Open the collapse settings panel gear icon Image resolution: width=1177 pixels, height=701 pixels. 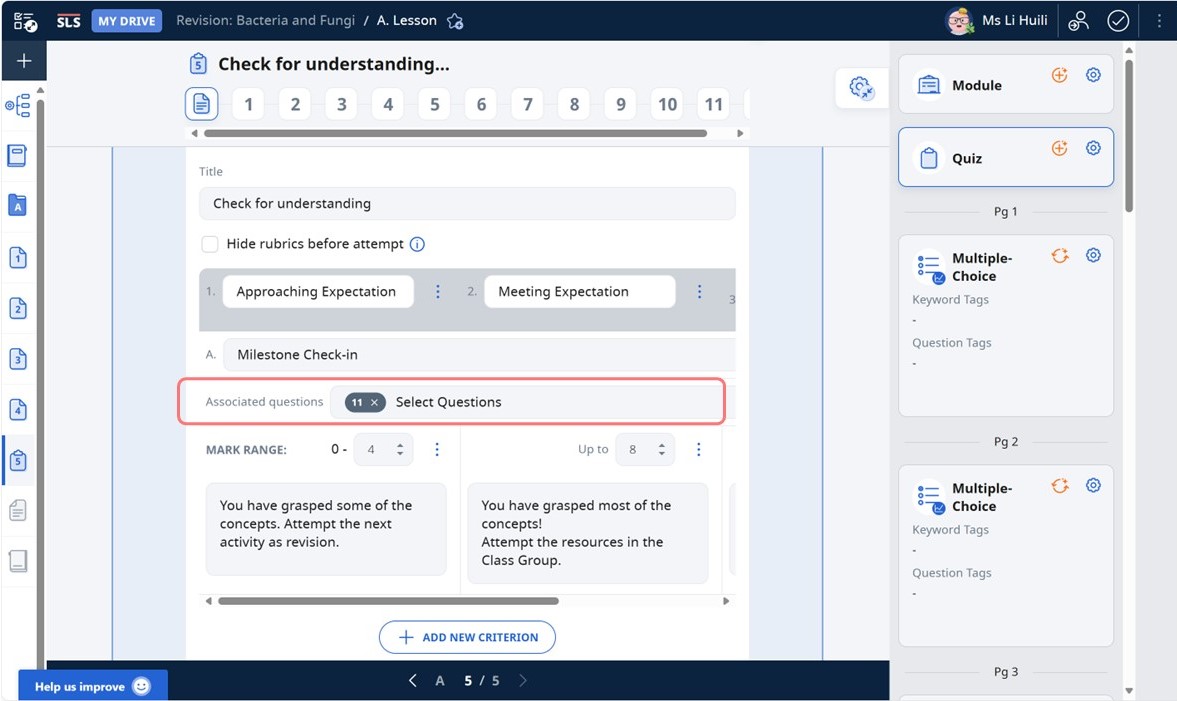861,88
